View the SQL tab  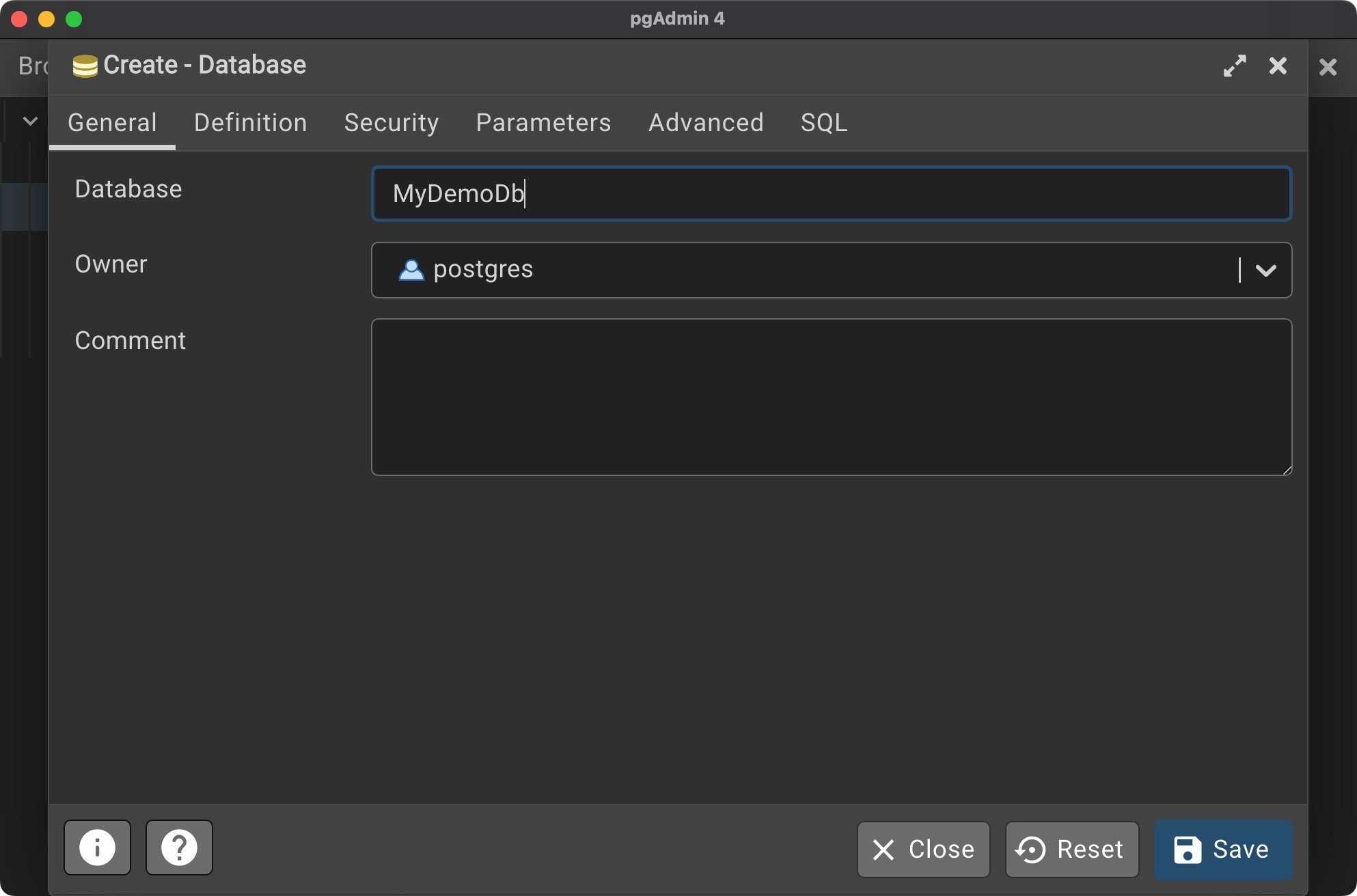click(x=823, y=123)
